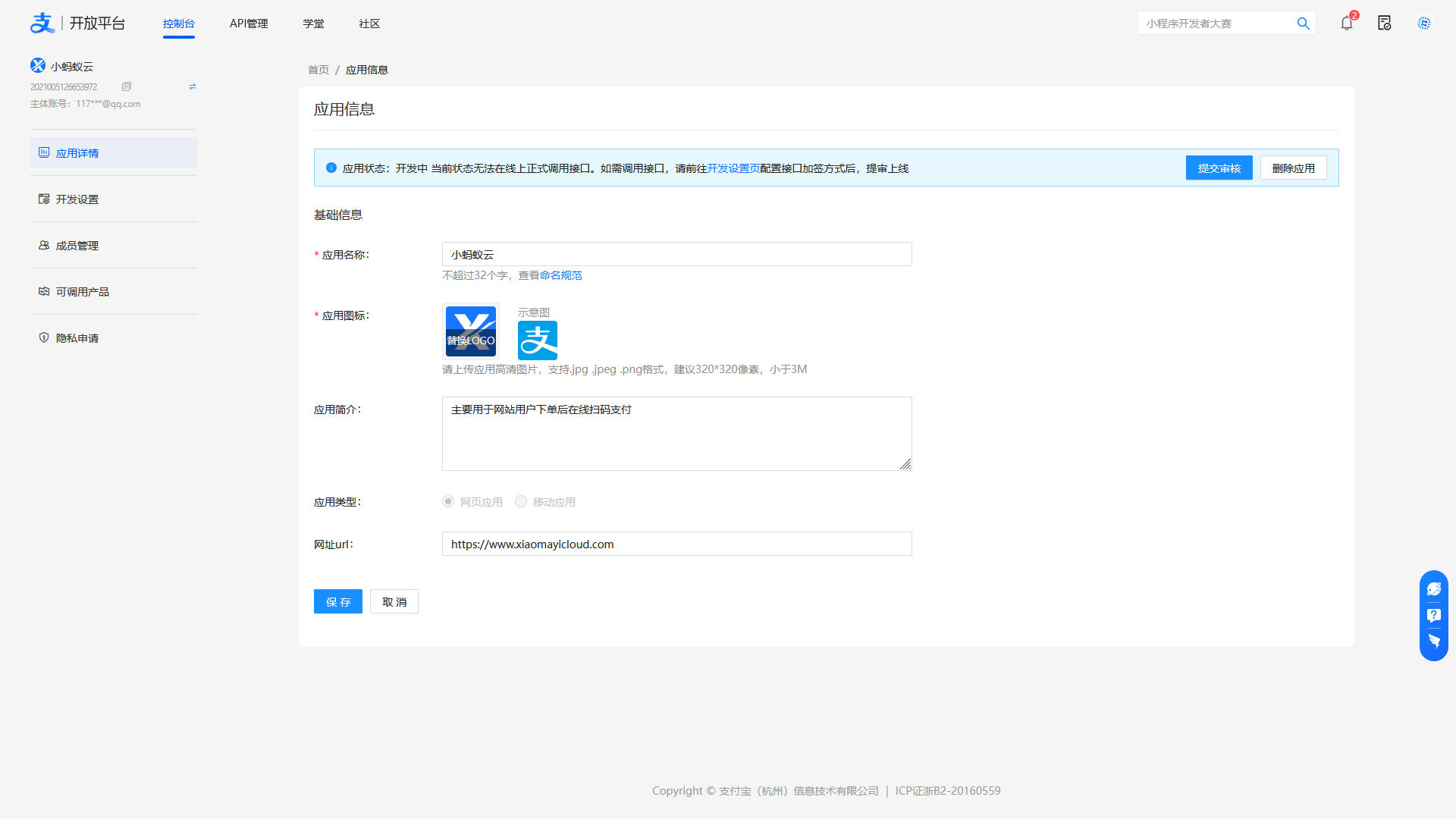Click the notification bell icon

[1347, 23]
